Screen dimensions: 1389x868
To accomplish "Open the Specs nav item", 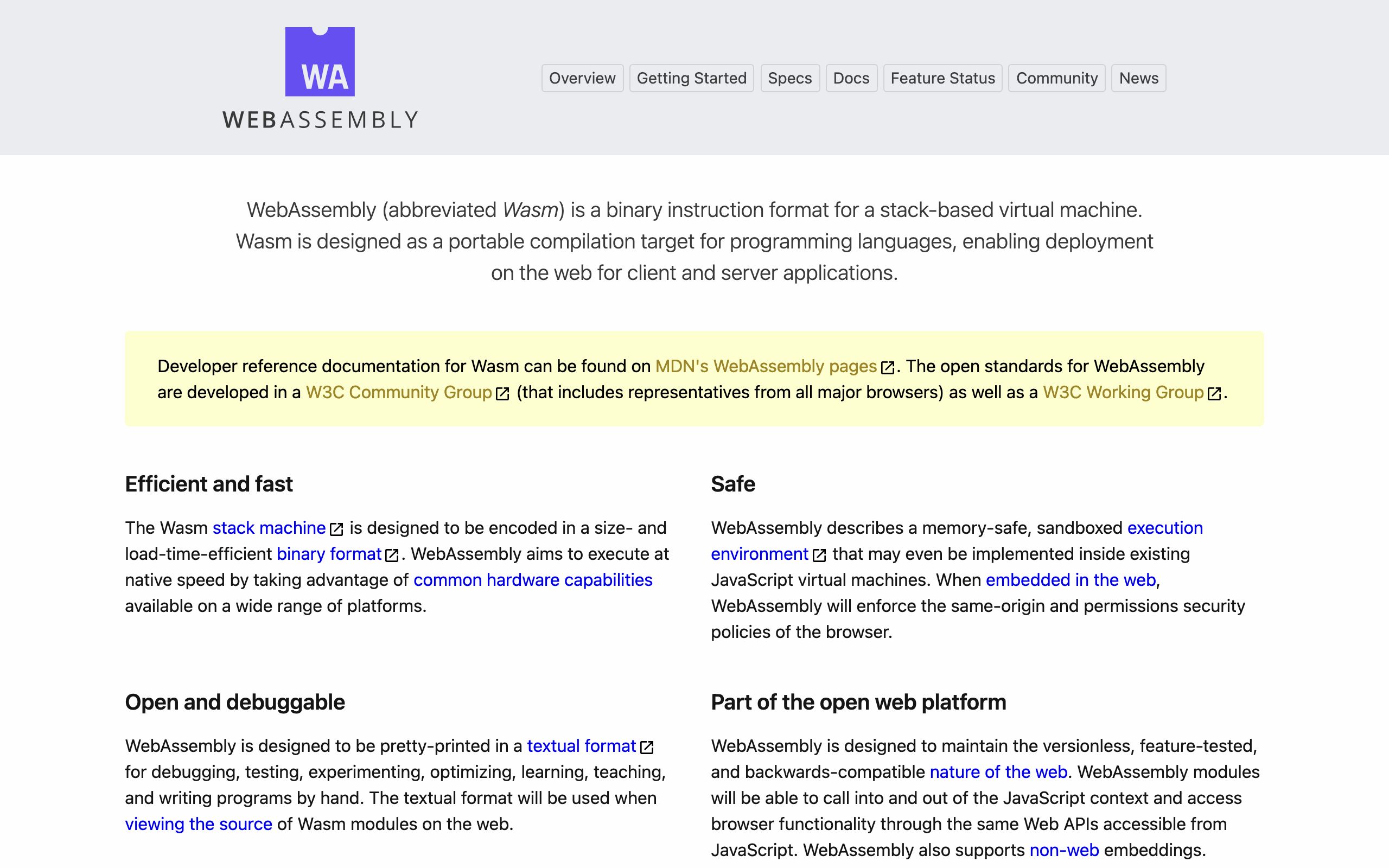I will pos(790,78).
